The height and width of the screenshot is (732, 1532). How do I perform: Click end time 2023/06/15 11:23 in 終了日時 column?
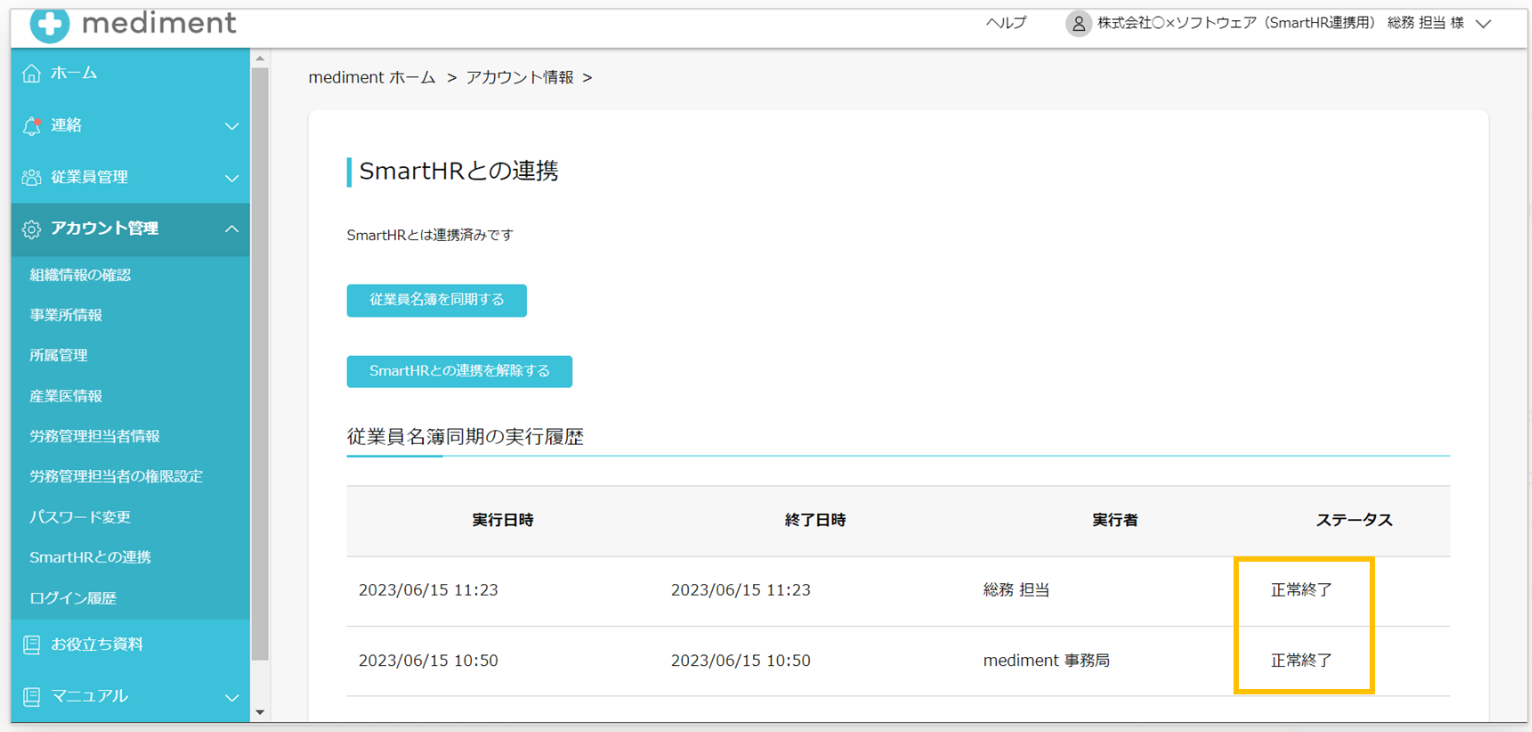(x=741, y=590)
